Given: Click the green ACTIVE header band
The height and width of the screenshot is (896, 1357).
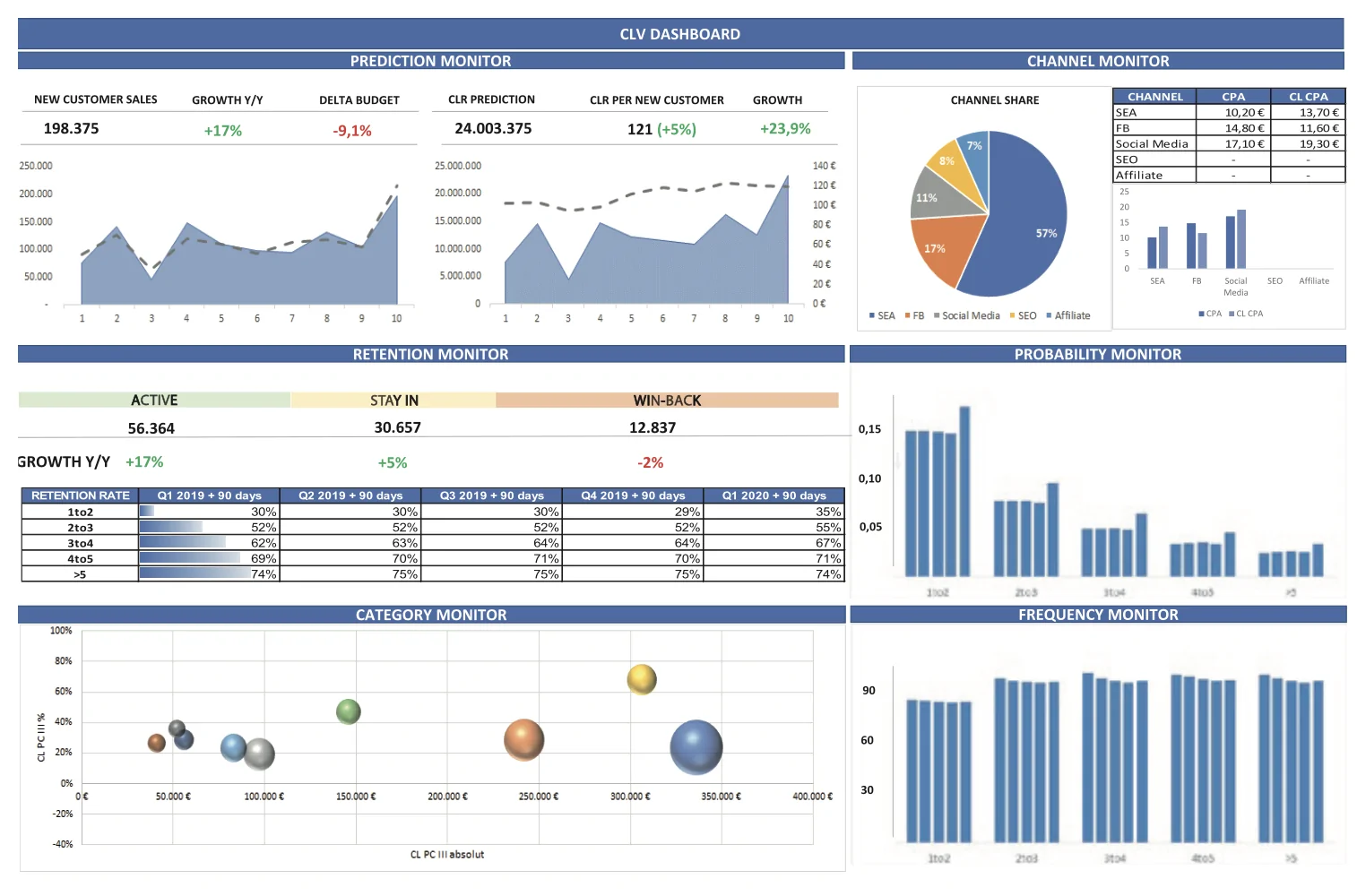Looking at the screenshot, I should click(154, 401).
